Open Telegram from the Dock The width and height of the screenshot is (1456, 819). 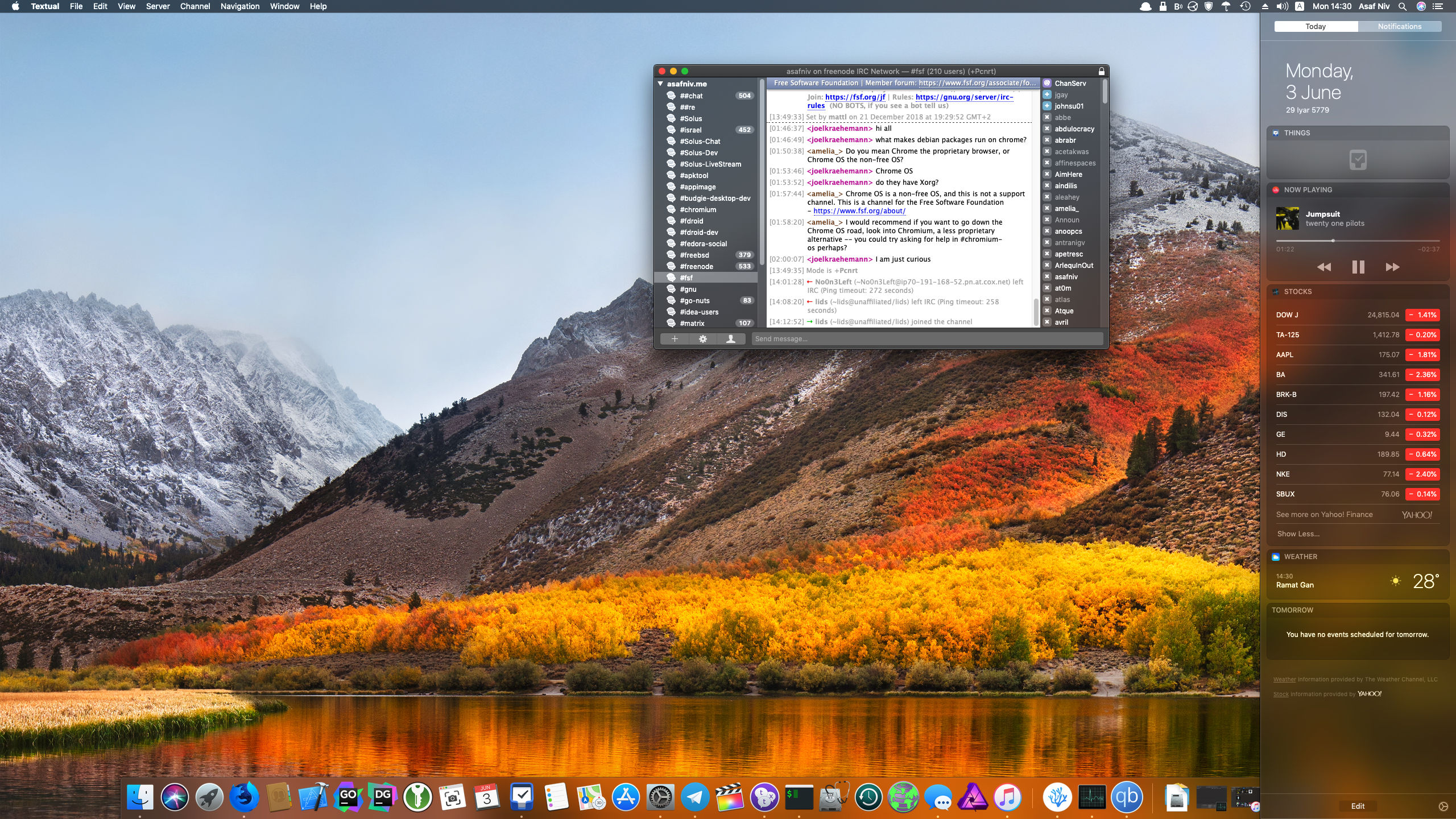click(695, 797)
